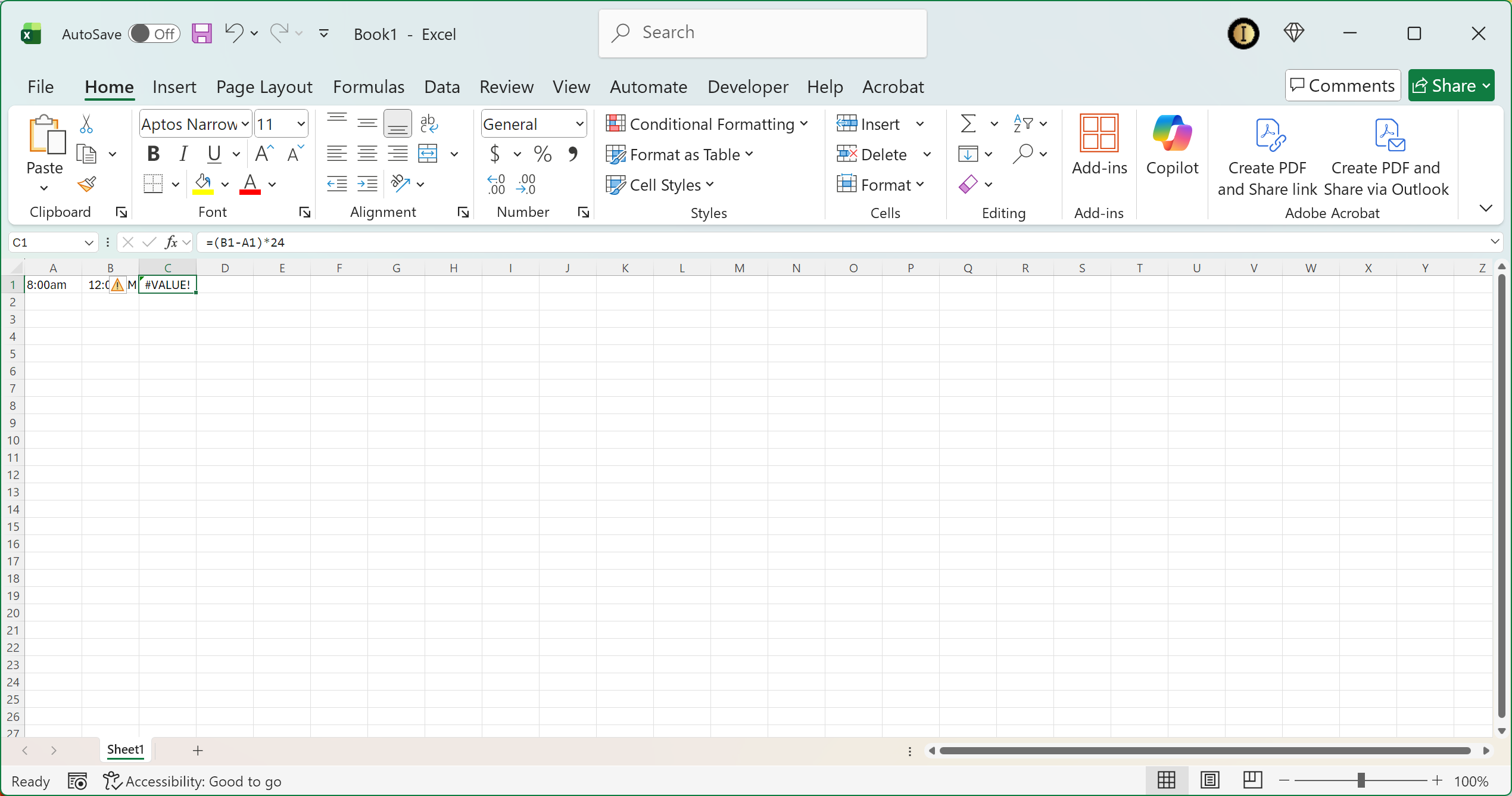Save the workbook via the Save icon

[x=201, y=33]
